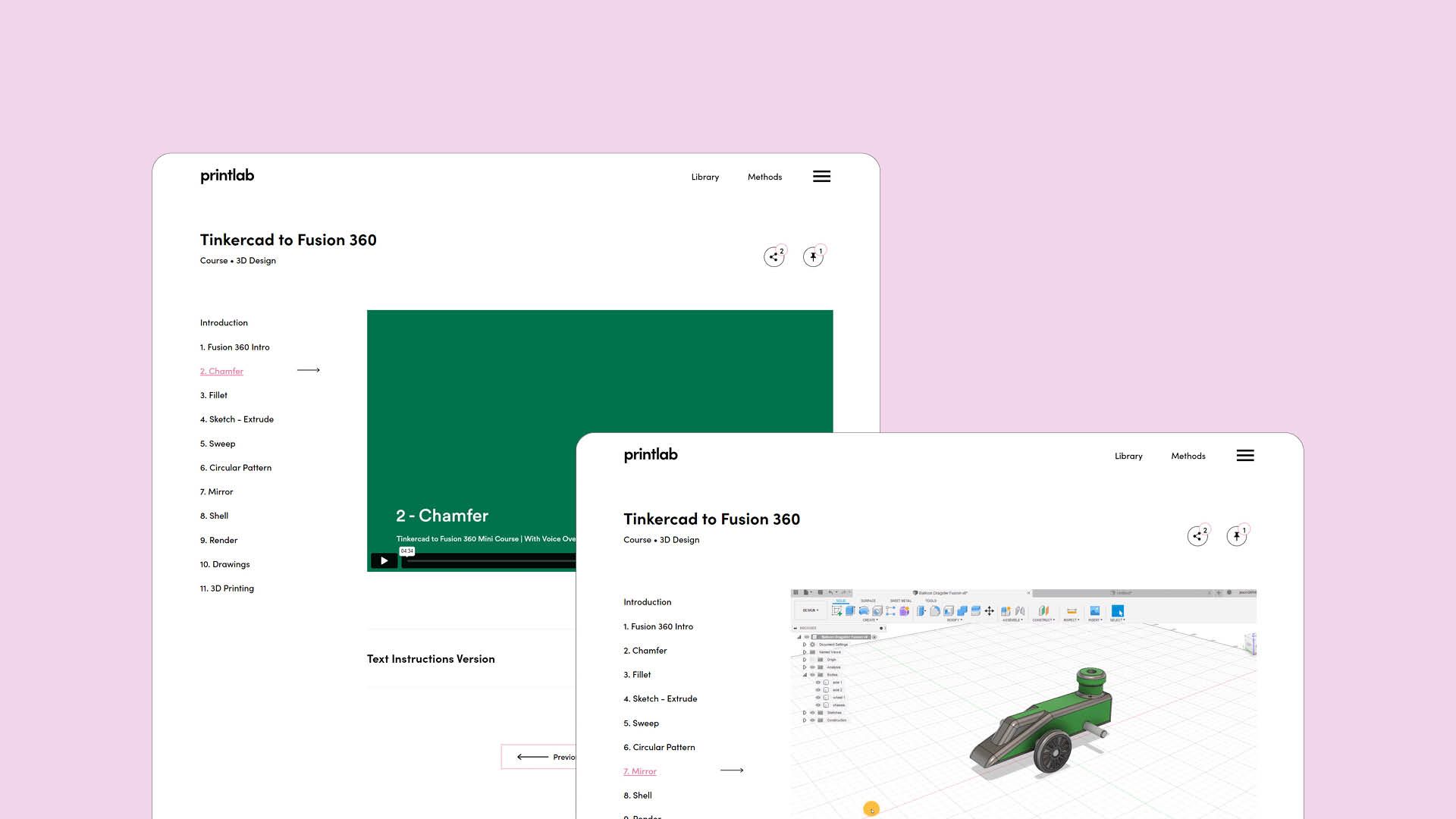The width and height of the screenshot is (1456, 819).
Task: Select the Extrude tool in Fusion toolbar
Action: (x=850, y=610)
